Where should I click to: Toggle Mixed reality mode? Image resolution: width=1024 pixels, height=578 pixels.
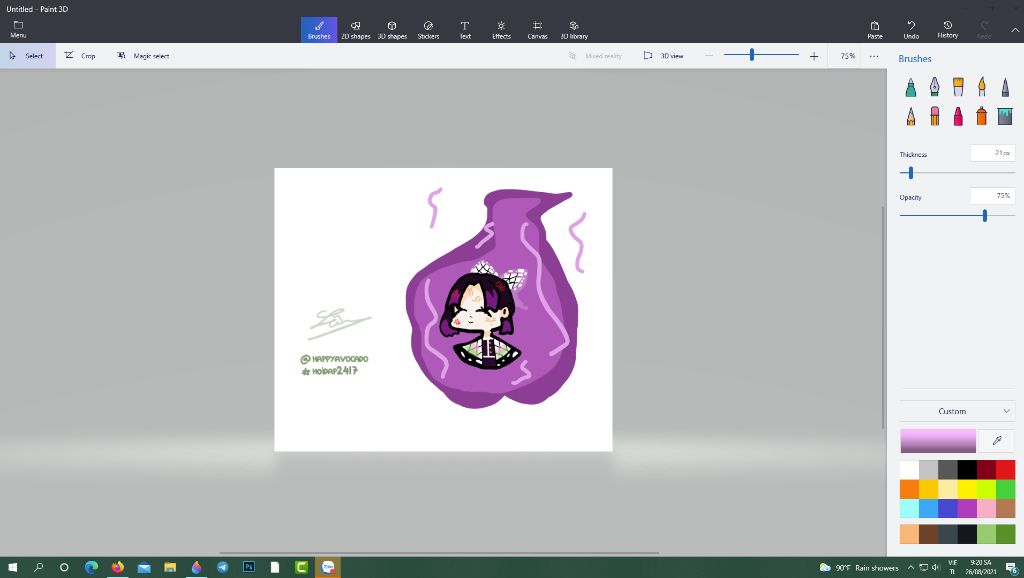click(x=594, y=56)
